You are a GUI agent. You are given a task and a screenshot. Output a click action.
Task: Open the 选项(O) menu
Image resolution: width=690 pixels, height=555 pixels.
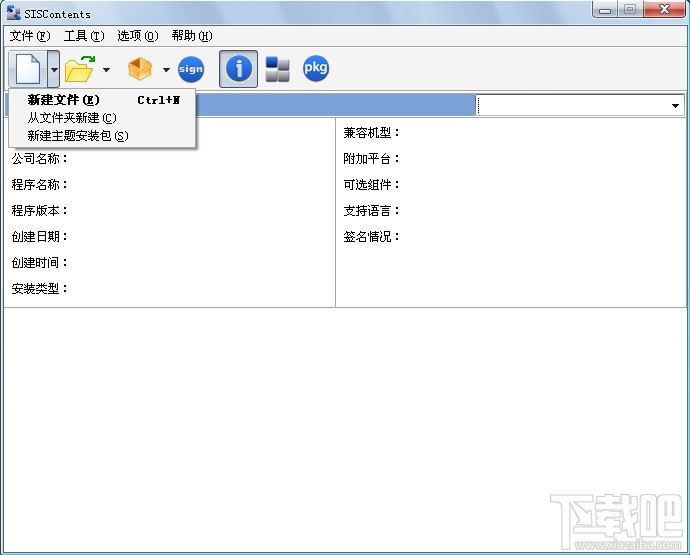(x=138, y=36)
